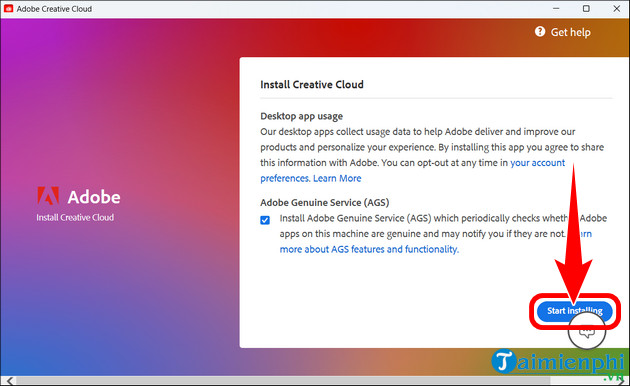This screenshot has width=630, height=386.
Task: Close the Adobe Creative Cloud window
Action: click(x=617, y=8)
